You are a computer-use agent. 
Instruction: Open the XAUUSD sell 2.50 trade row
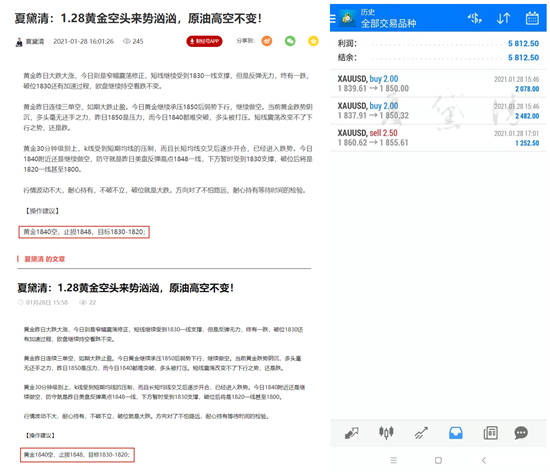(438, 138)
